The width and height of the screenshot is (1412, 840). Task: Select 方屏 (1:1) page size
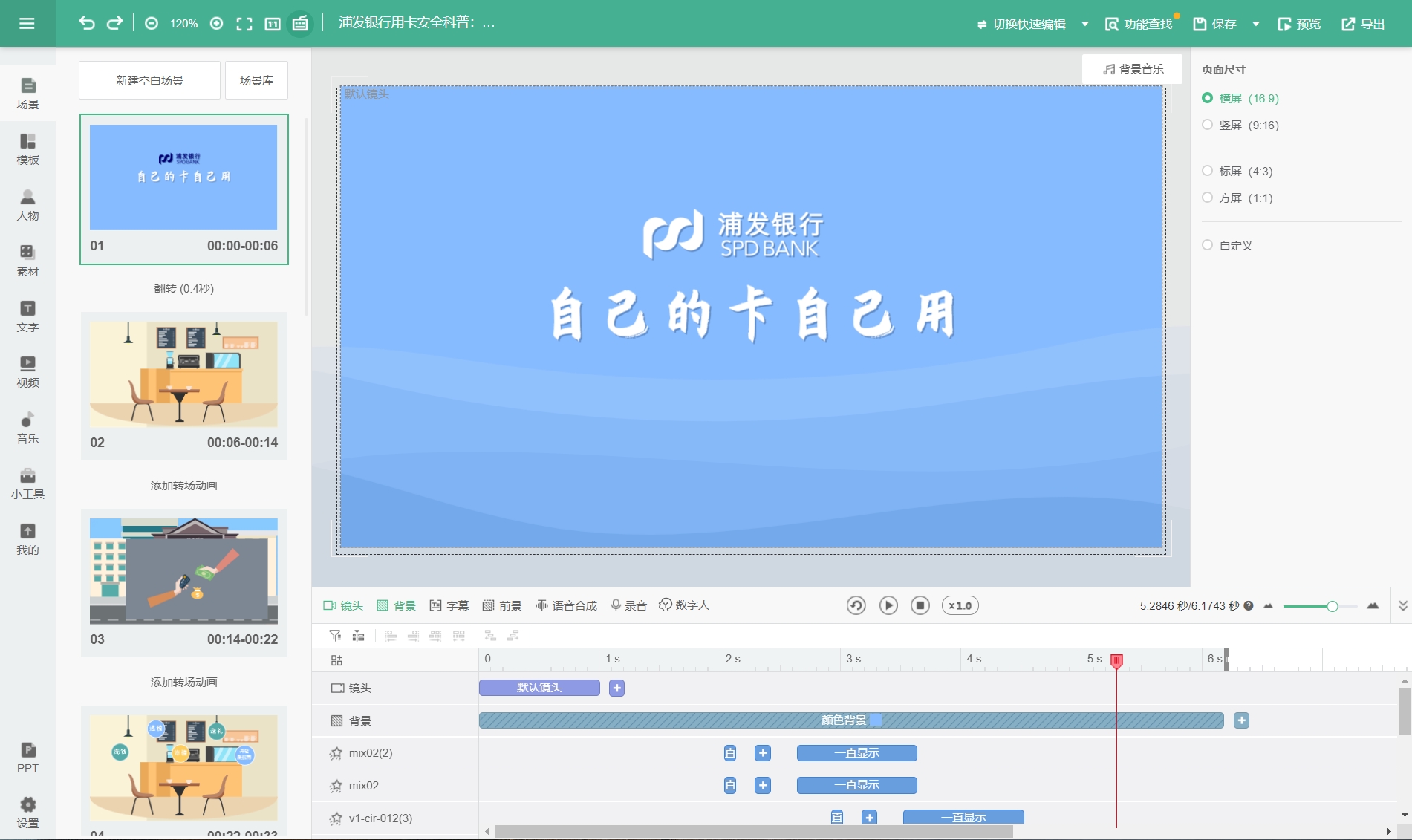click(x=1237, y=198)
